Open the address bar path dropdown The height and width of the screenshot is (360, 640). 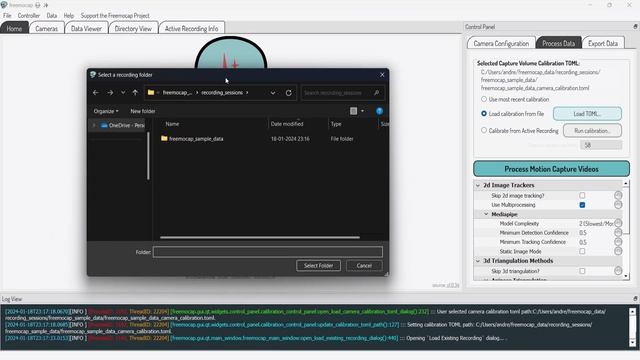[273, 93]
